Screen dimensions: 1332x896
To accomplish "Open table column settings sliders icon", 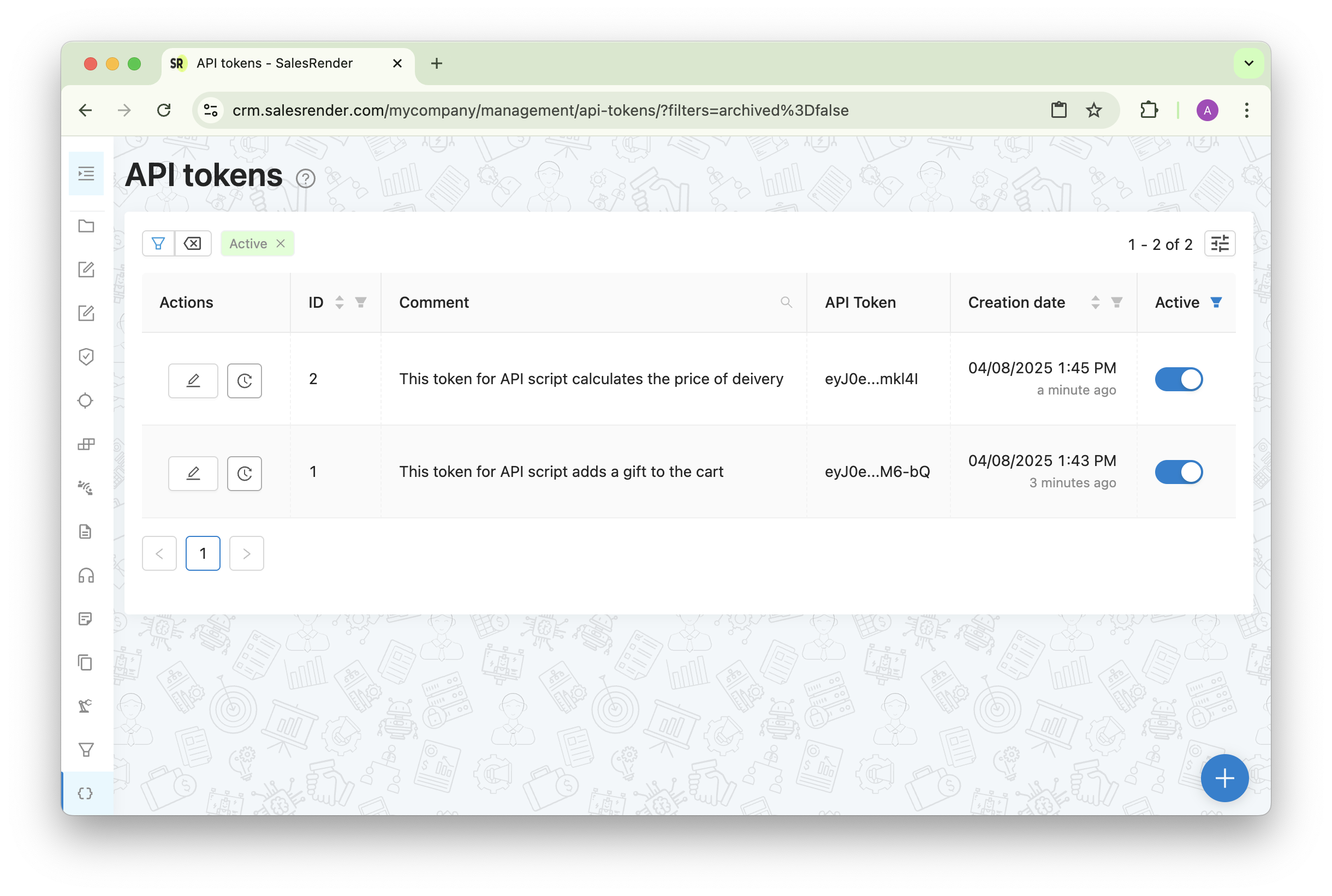I will click(x=1220, y=244).
